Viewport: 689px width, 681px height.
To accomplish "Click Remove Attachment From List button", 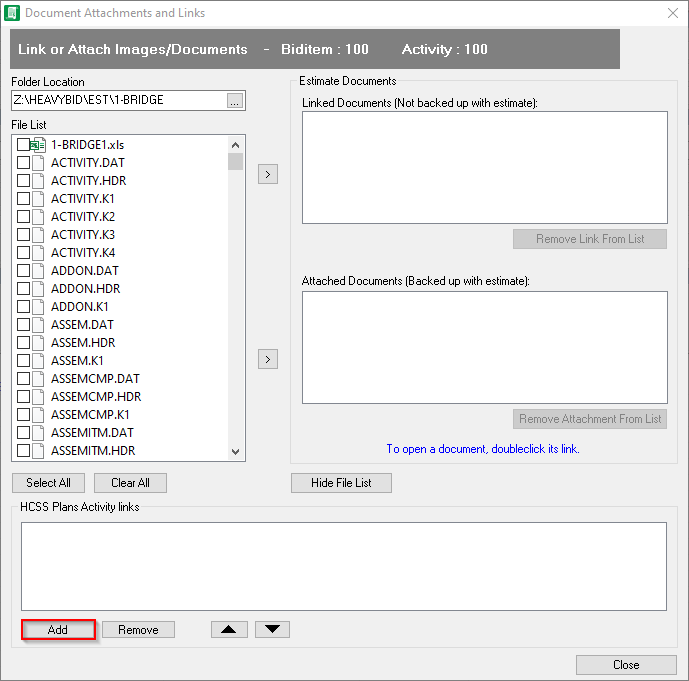I will (590, 419).
